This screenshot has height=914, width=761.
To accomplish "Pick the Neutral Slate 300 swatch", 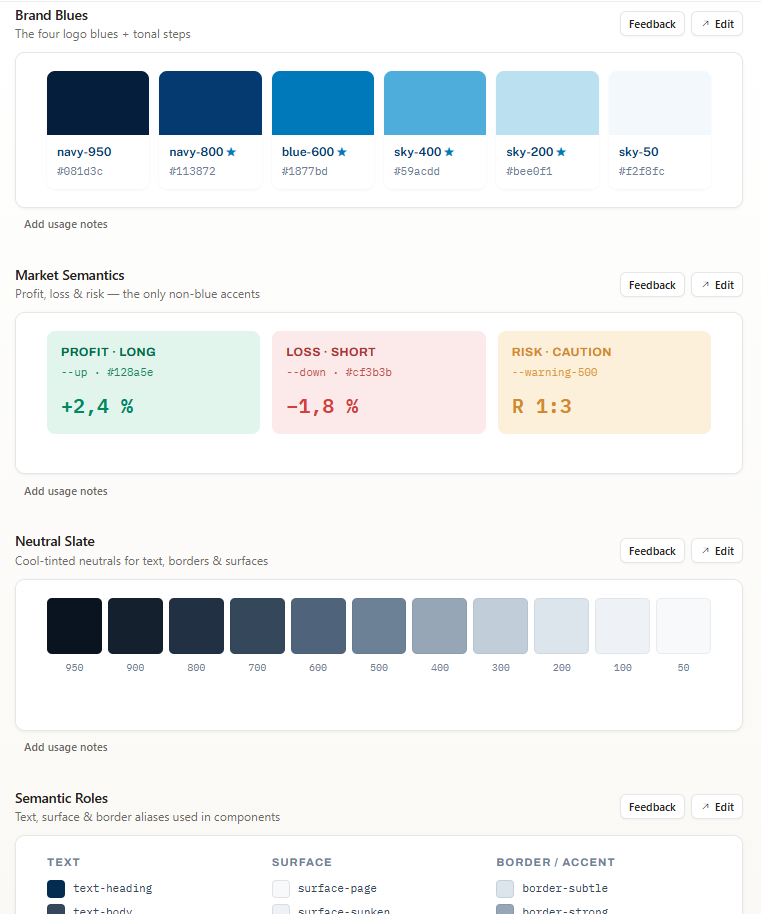I will point(501,626).
